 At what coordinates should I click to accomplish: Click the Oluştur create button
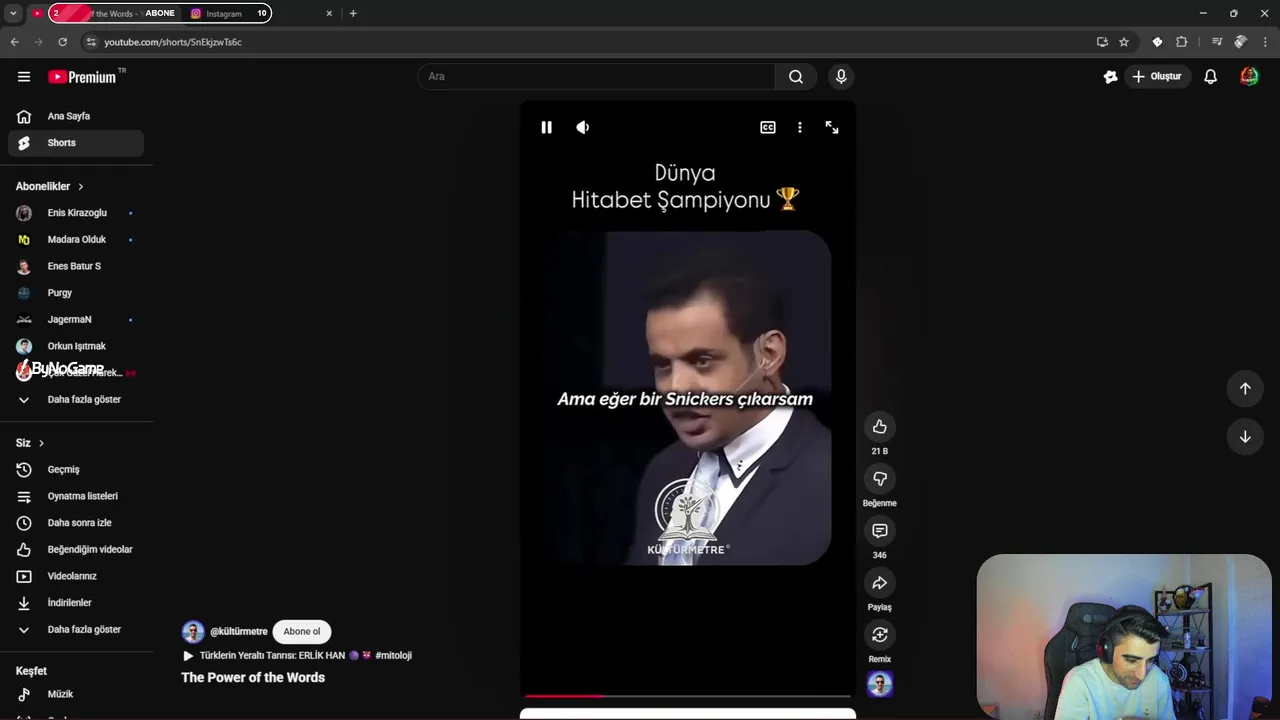(1156, 77)
